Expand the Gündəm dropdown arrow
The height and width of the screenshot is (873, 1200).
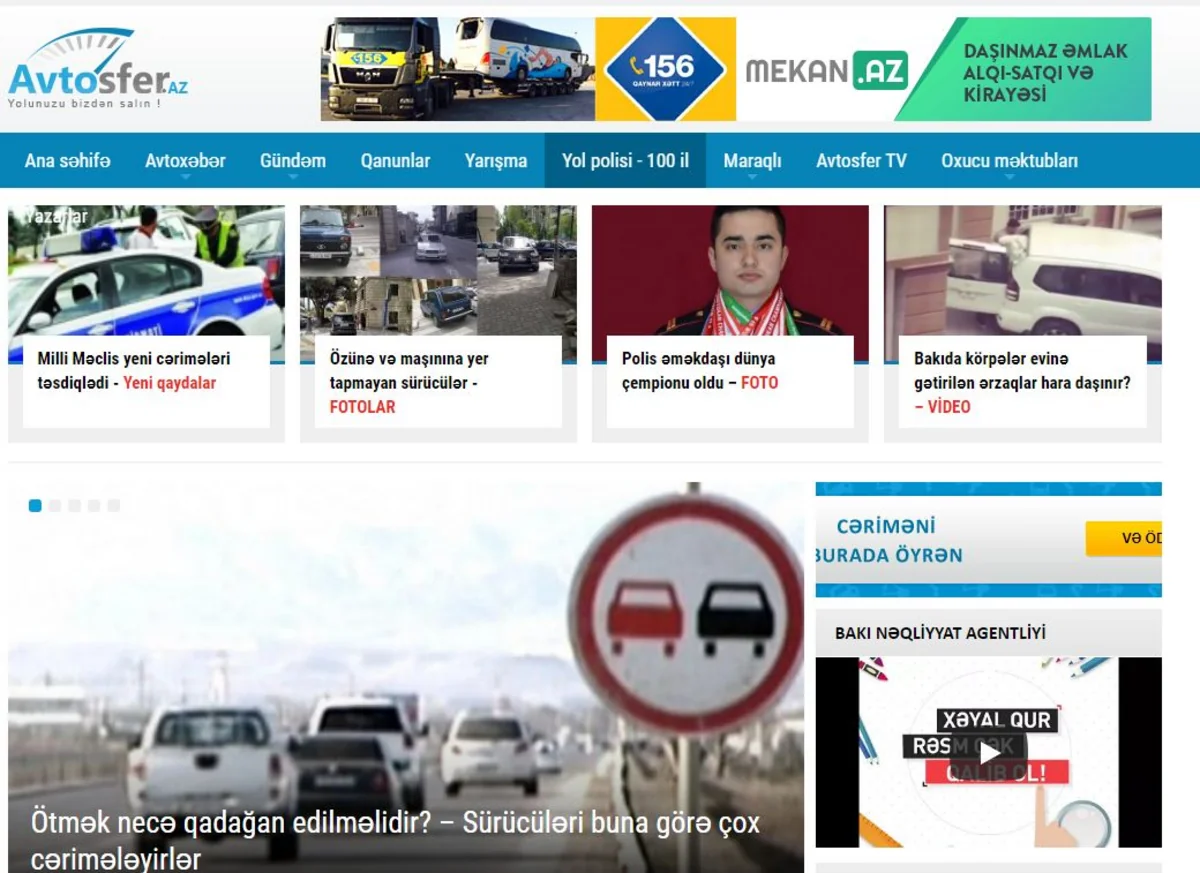[x=293, y=178]
